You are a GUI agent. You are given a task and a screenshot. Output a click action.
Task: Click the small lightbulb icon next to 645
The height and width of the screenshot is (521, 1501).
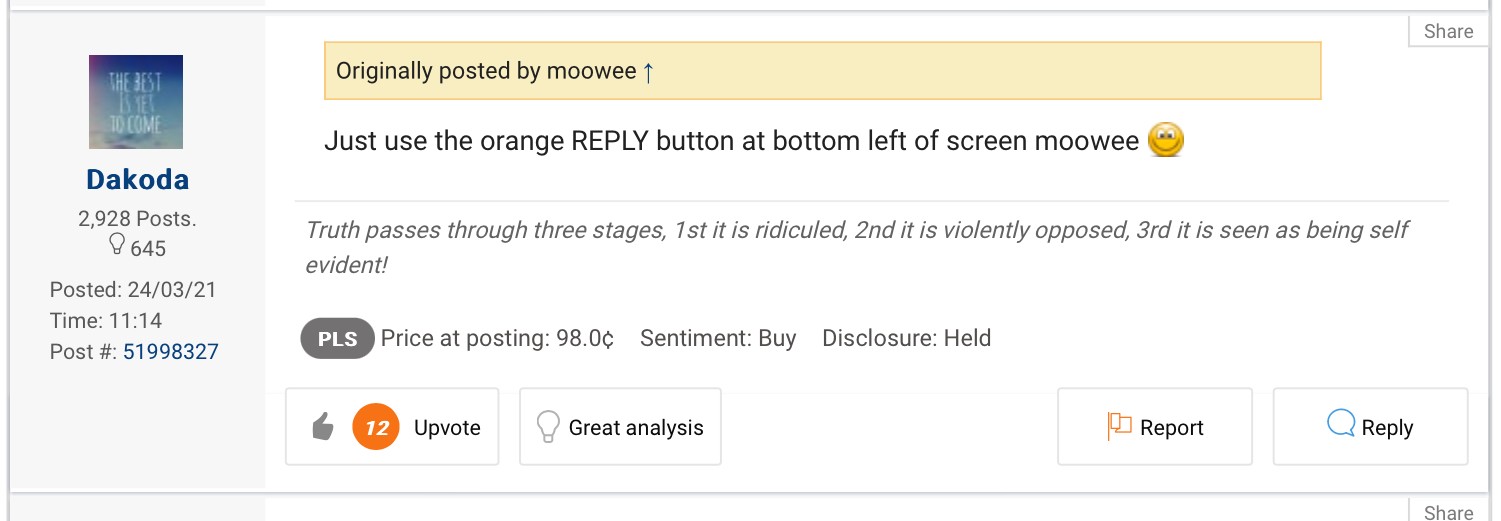tap(114, 246)
